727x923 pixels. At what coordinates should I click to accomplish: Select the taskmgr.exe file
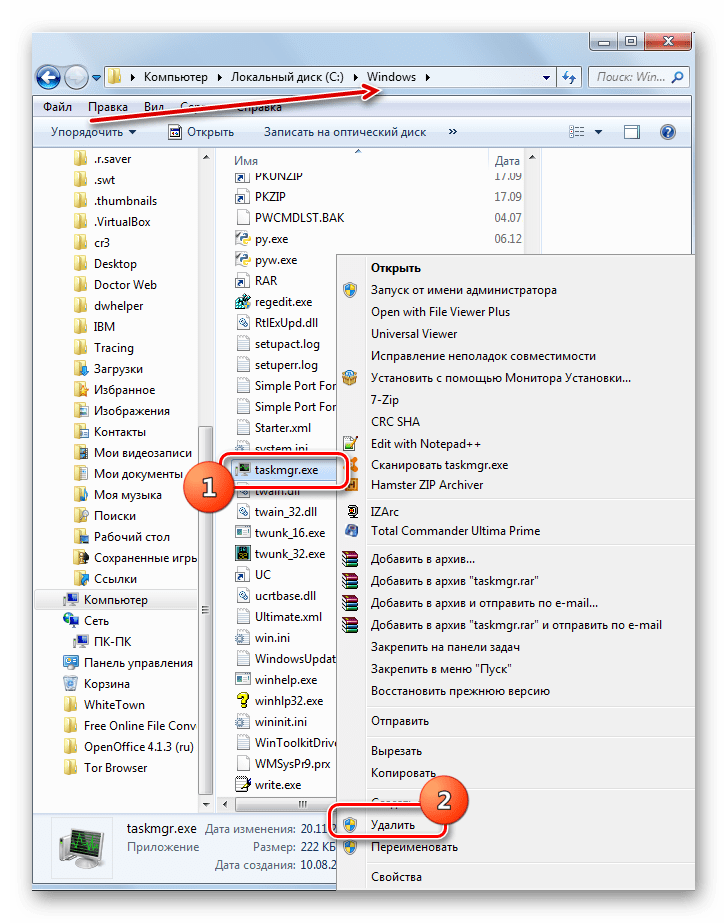pyautogui.click(x=286, y=470)
